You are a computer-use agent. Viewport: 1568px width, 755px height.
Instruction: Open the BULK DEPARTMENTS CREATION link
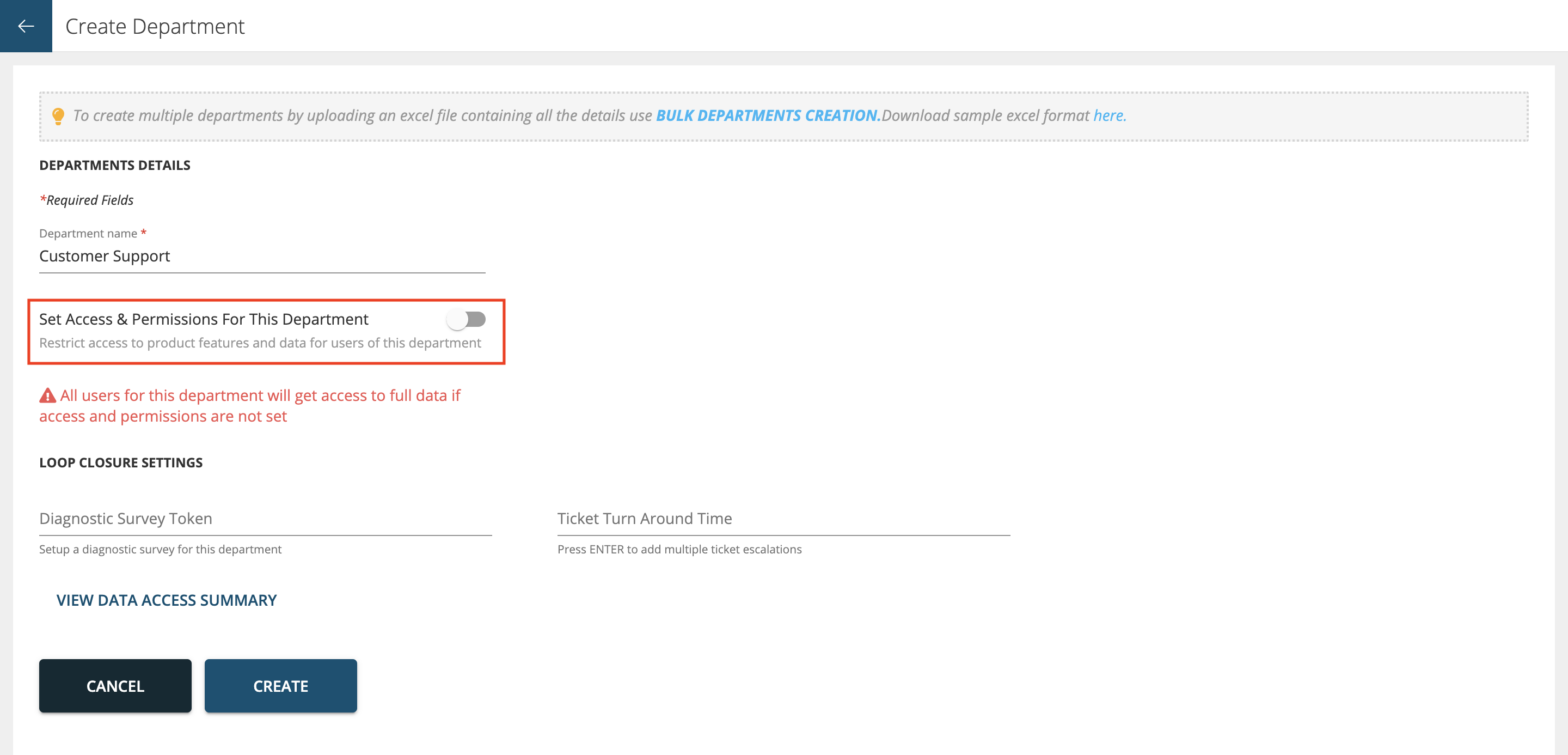tap(768, 115)
